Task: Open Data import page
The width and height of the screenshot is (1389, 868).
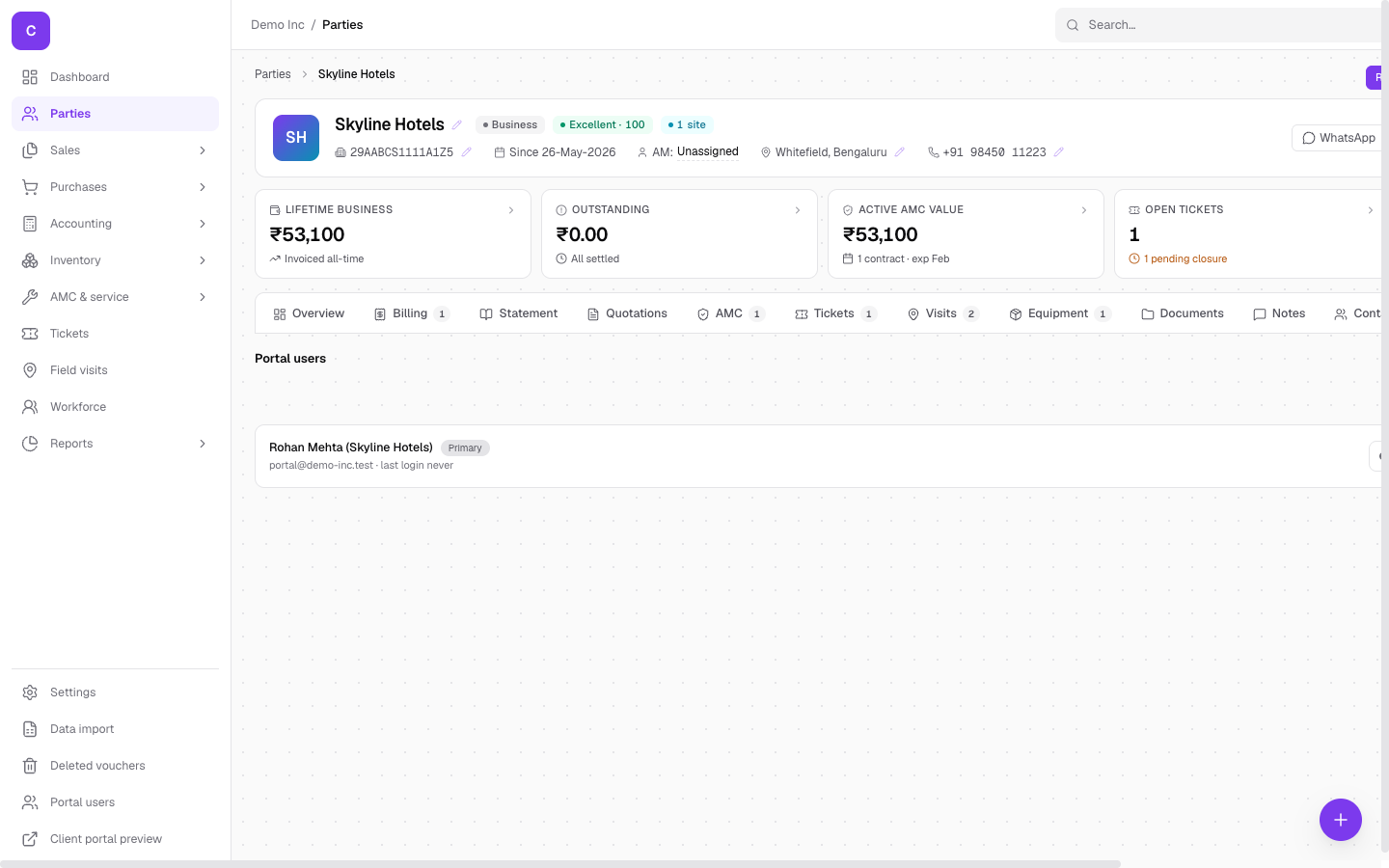Action: click(115, 729)
